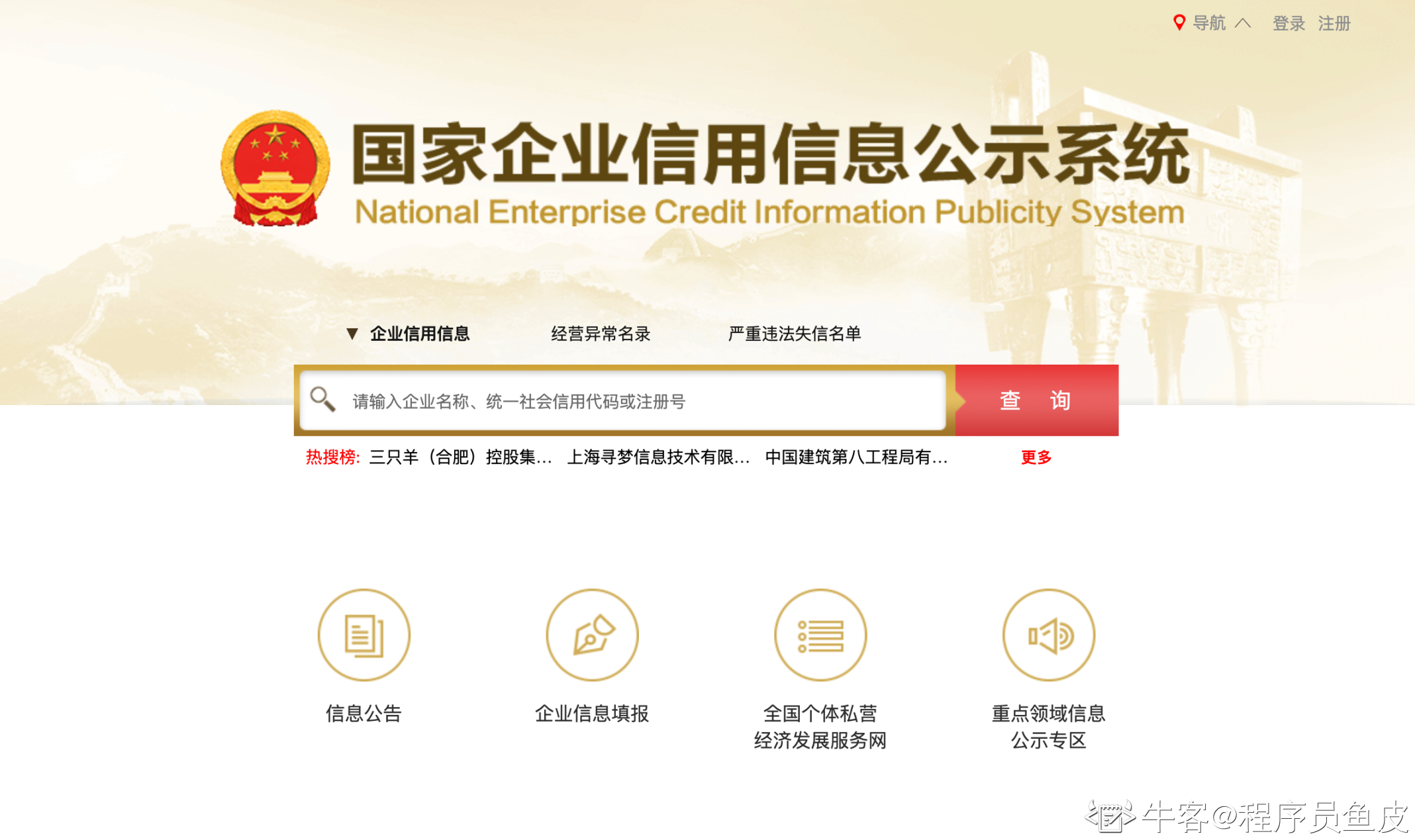The width and height of the screenshot is (1415, 840).
Task: Open the list icon for 全国个体私营经济发展服务网
Action: tap(820, 635)
